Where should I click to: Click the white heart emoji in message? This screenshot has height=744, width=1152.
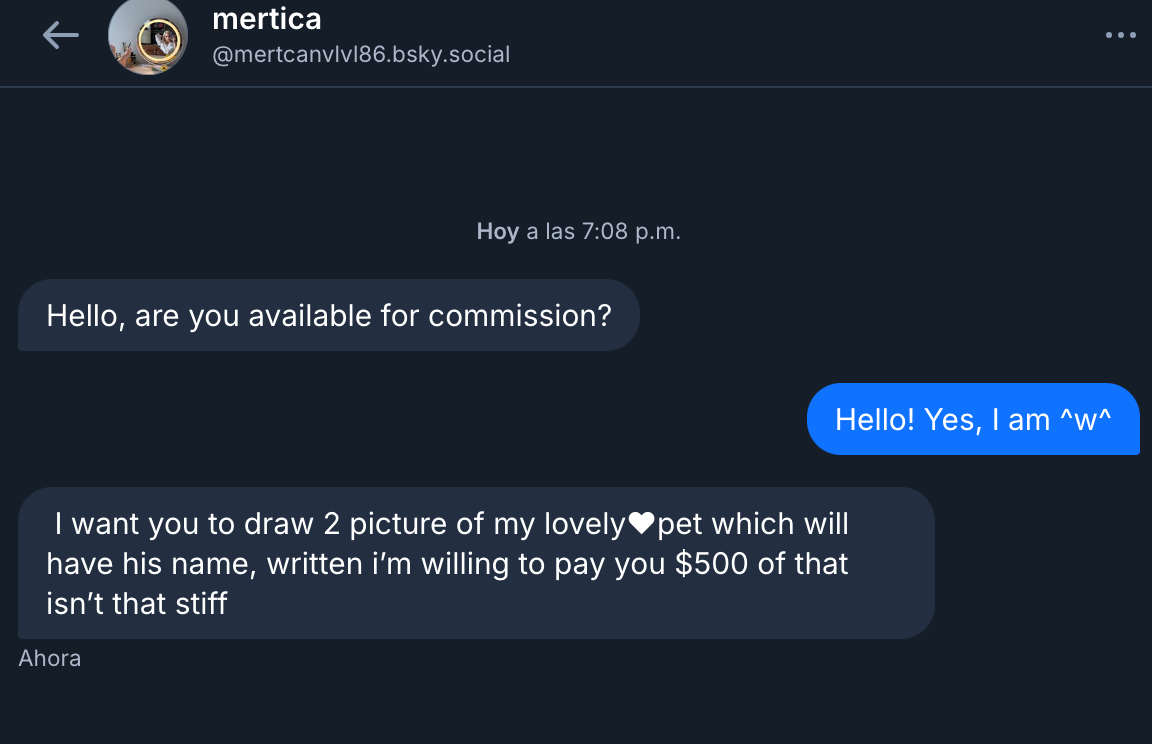(641, 523)
